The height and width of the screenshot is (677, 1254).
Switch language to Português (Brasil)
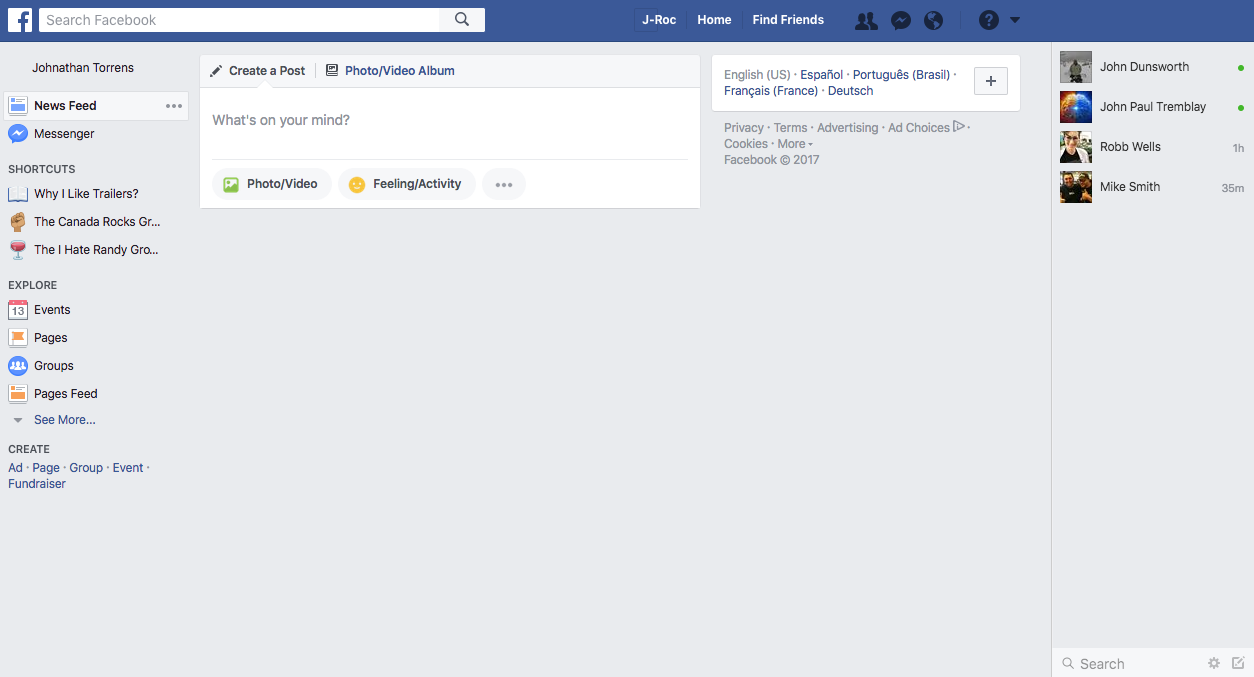tap(901, 75)
